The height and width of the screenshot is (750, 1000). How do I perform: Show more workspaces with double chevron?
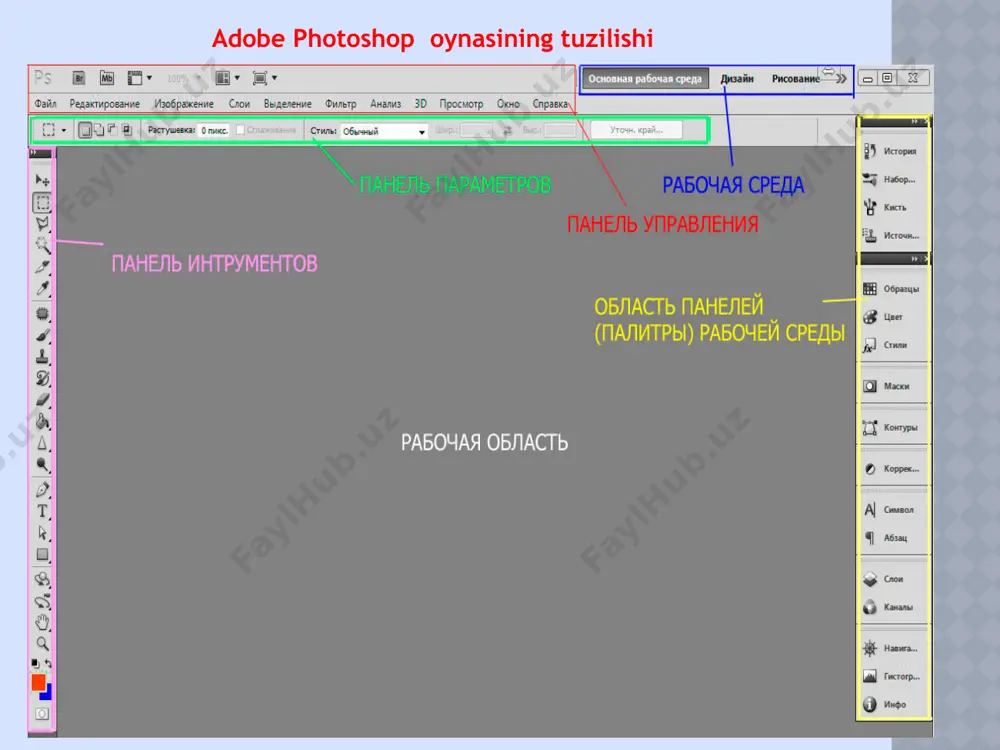click(842, 79)
